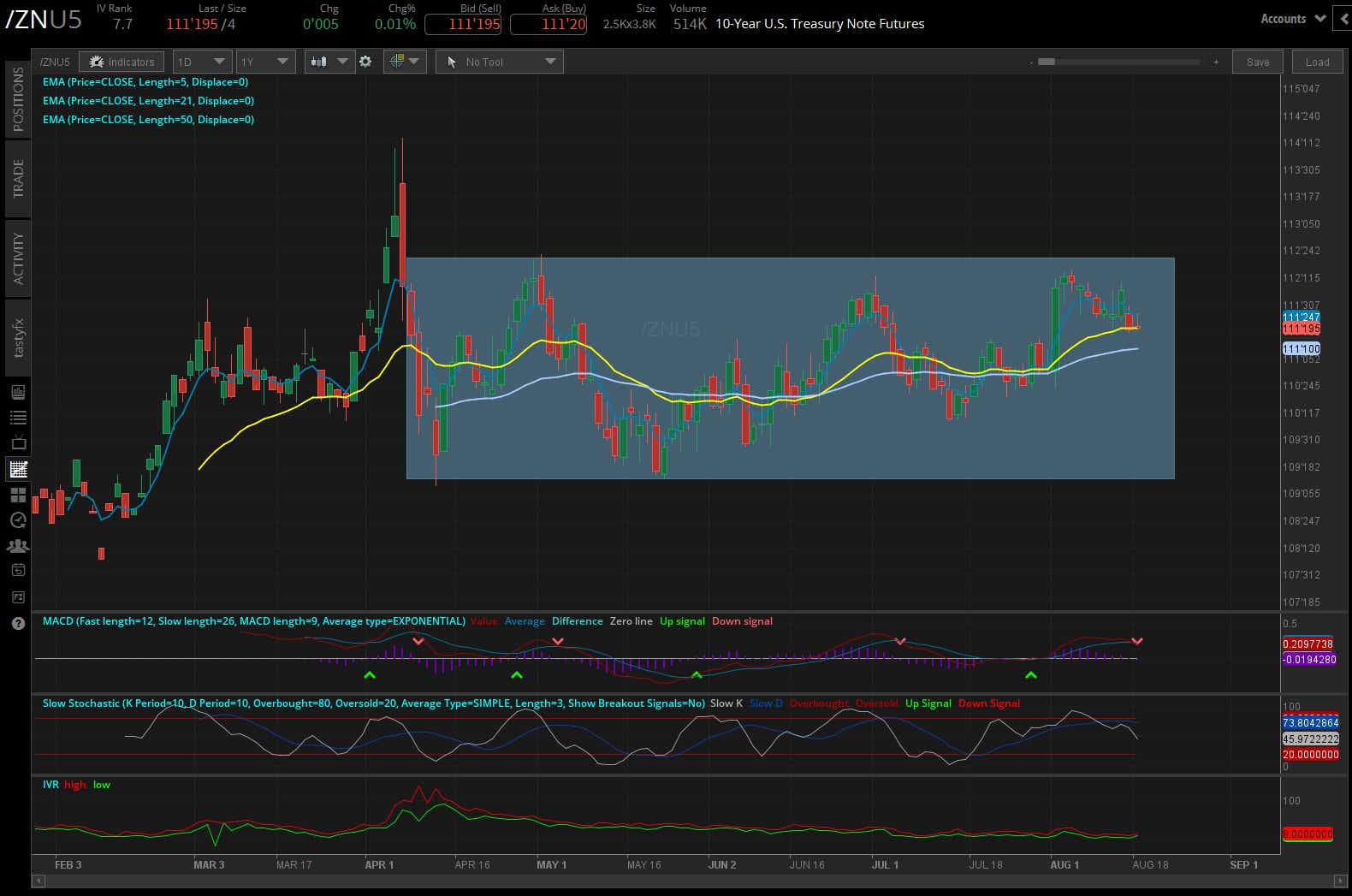Open chart settings gear icon
The width and height of the screenshot is (1352, 896).
[x=365, y=62]
